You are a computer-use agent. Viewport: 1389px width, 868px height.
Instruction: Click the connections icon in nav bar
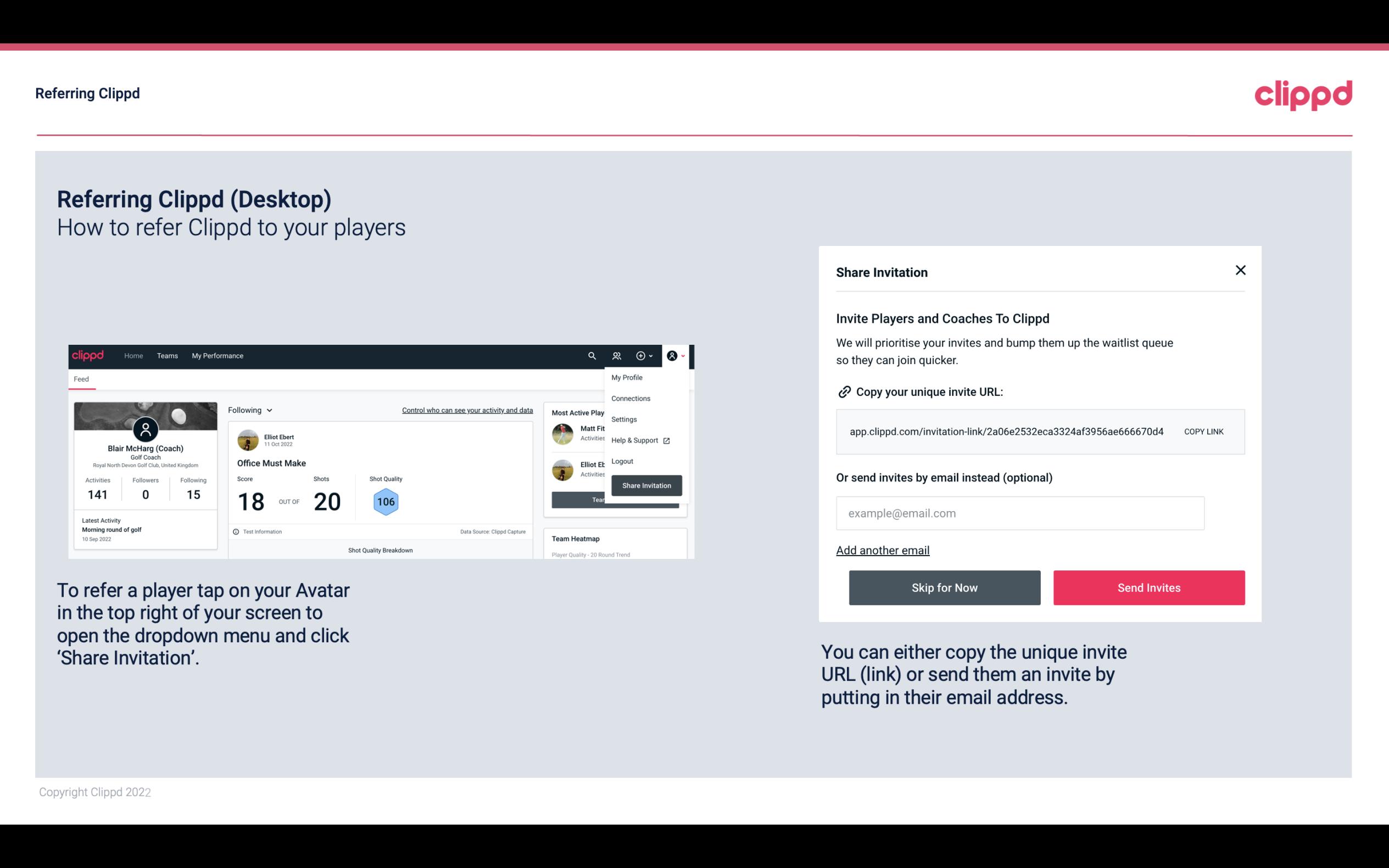tap(617, 355)
